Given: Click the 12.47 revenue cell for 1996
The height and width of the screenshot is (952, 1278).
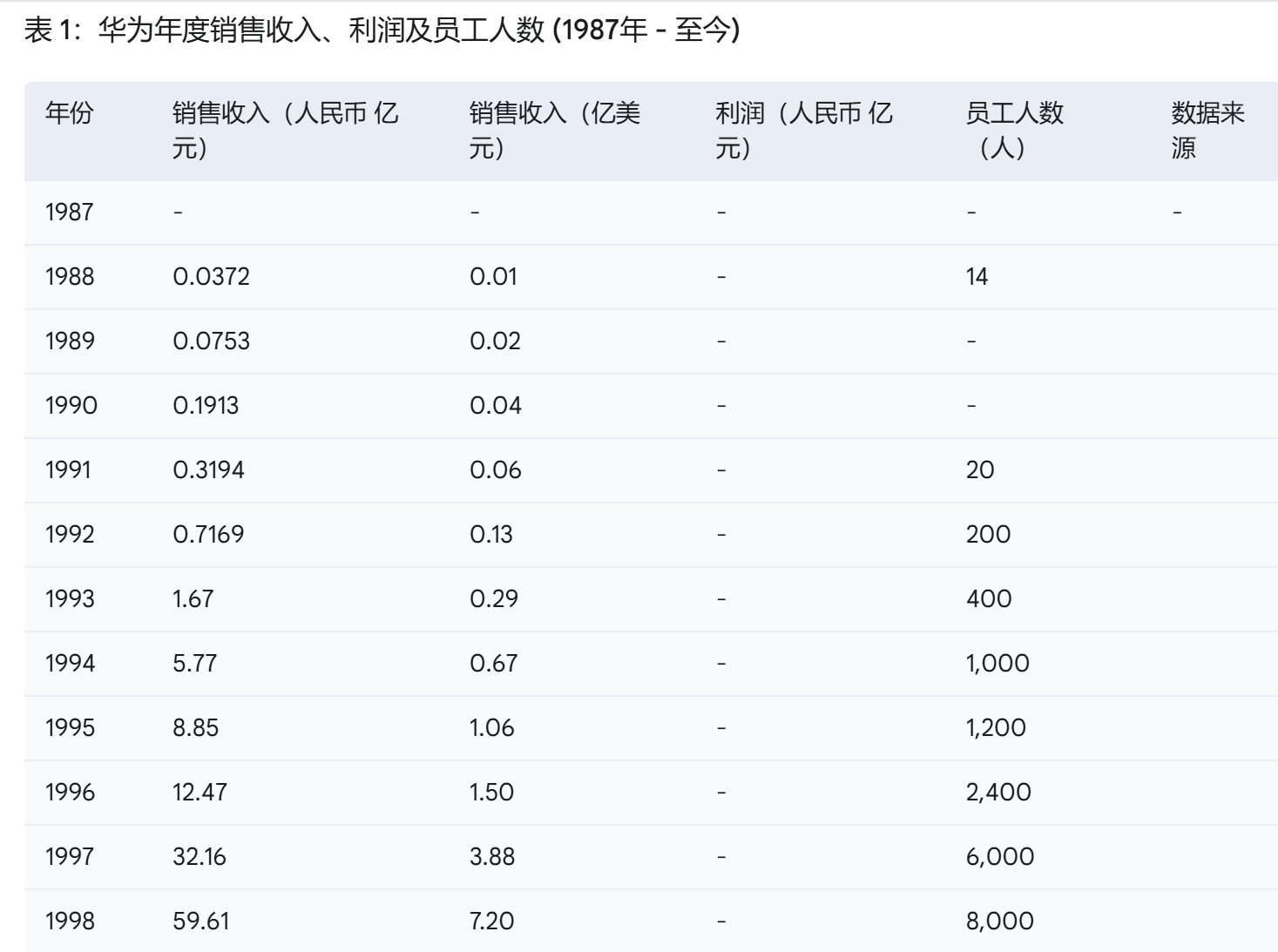Looking at the screenshot, I should tap(199, 792).
